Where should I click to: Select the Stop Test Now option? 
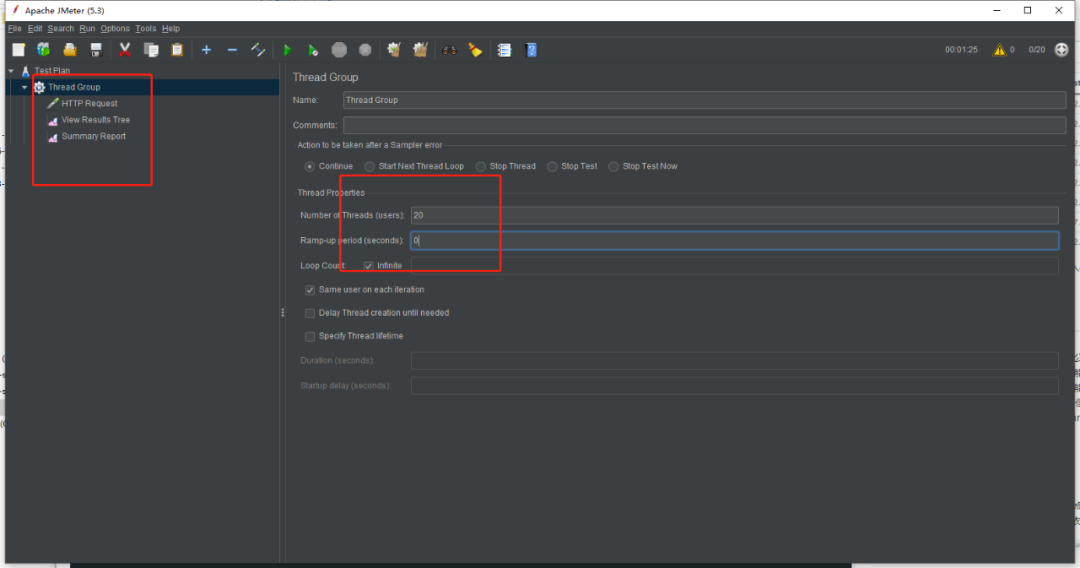tap(614, 167)
